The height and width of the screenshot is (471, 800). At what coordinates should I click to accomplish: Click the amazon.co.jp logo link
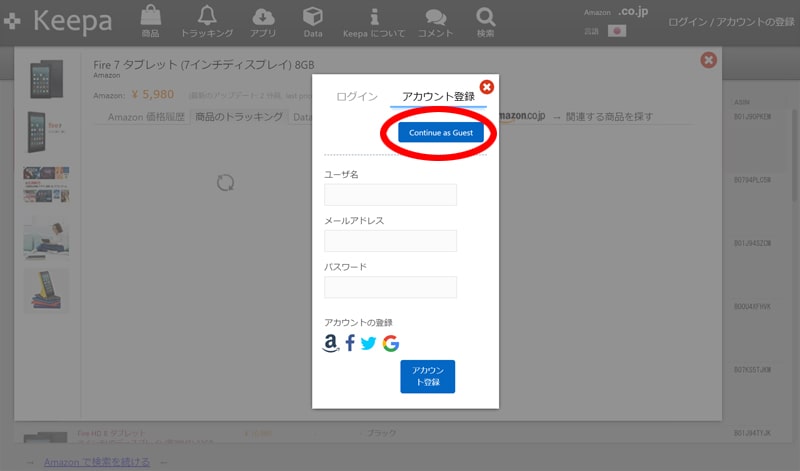click(x=522, y=116)
